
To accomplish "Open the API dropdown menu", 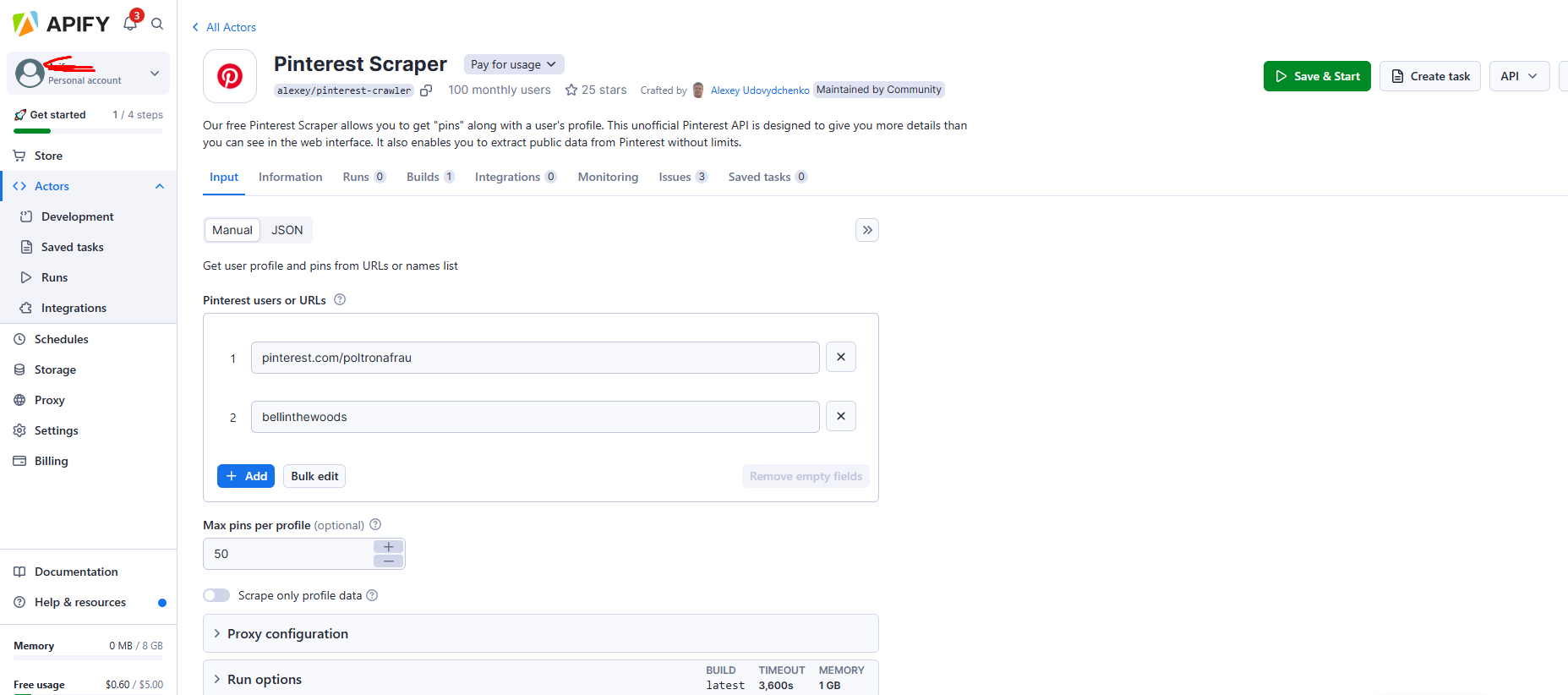I will click(1519, 76).
